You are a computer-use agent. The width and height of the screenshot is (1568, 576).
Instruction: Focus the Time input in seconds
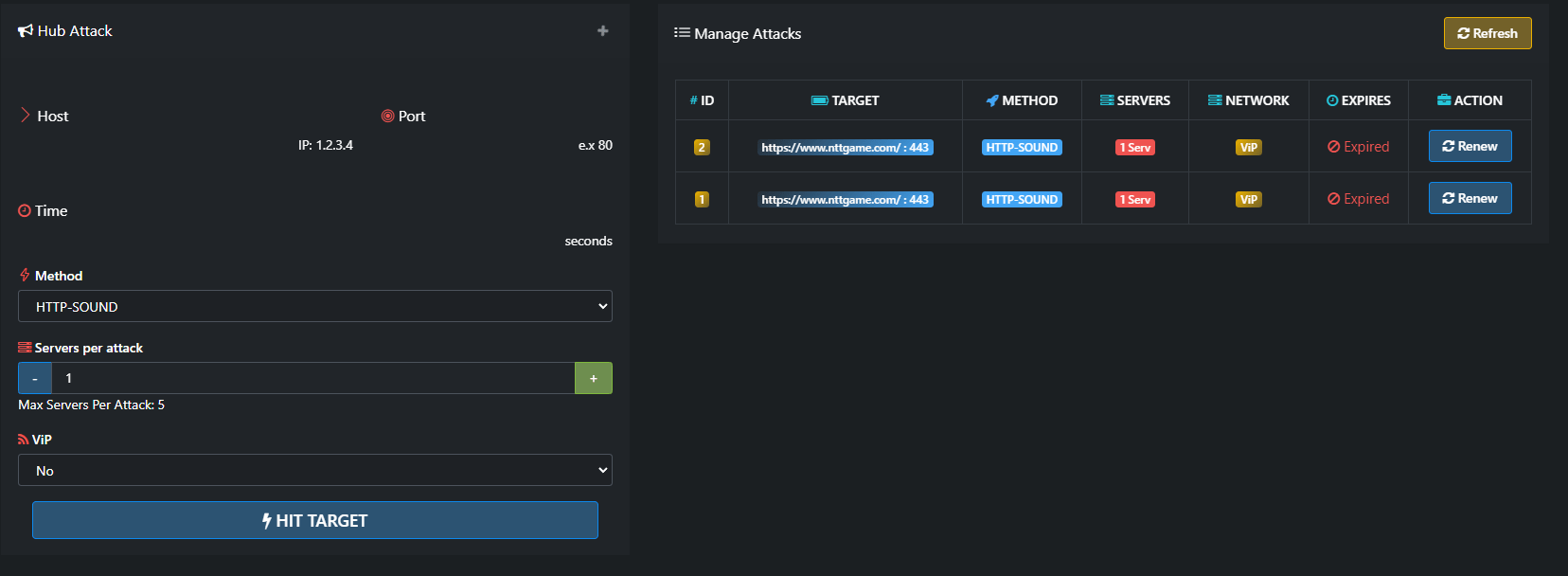(315, 241)
